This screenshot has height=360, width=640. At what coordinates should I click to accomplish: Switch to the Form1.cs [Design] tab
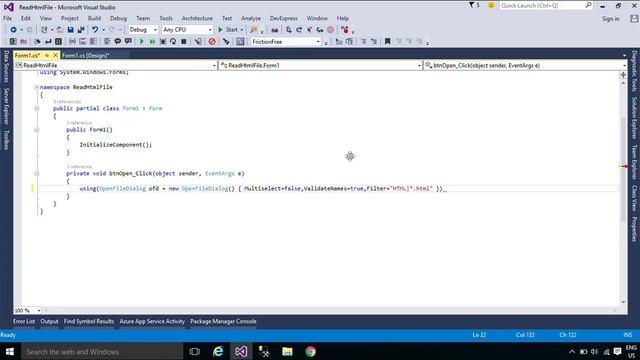85,56
